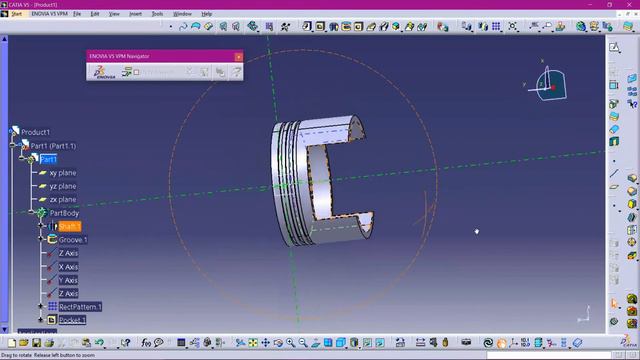Select X Axis in the tree

point(68,267)
